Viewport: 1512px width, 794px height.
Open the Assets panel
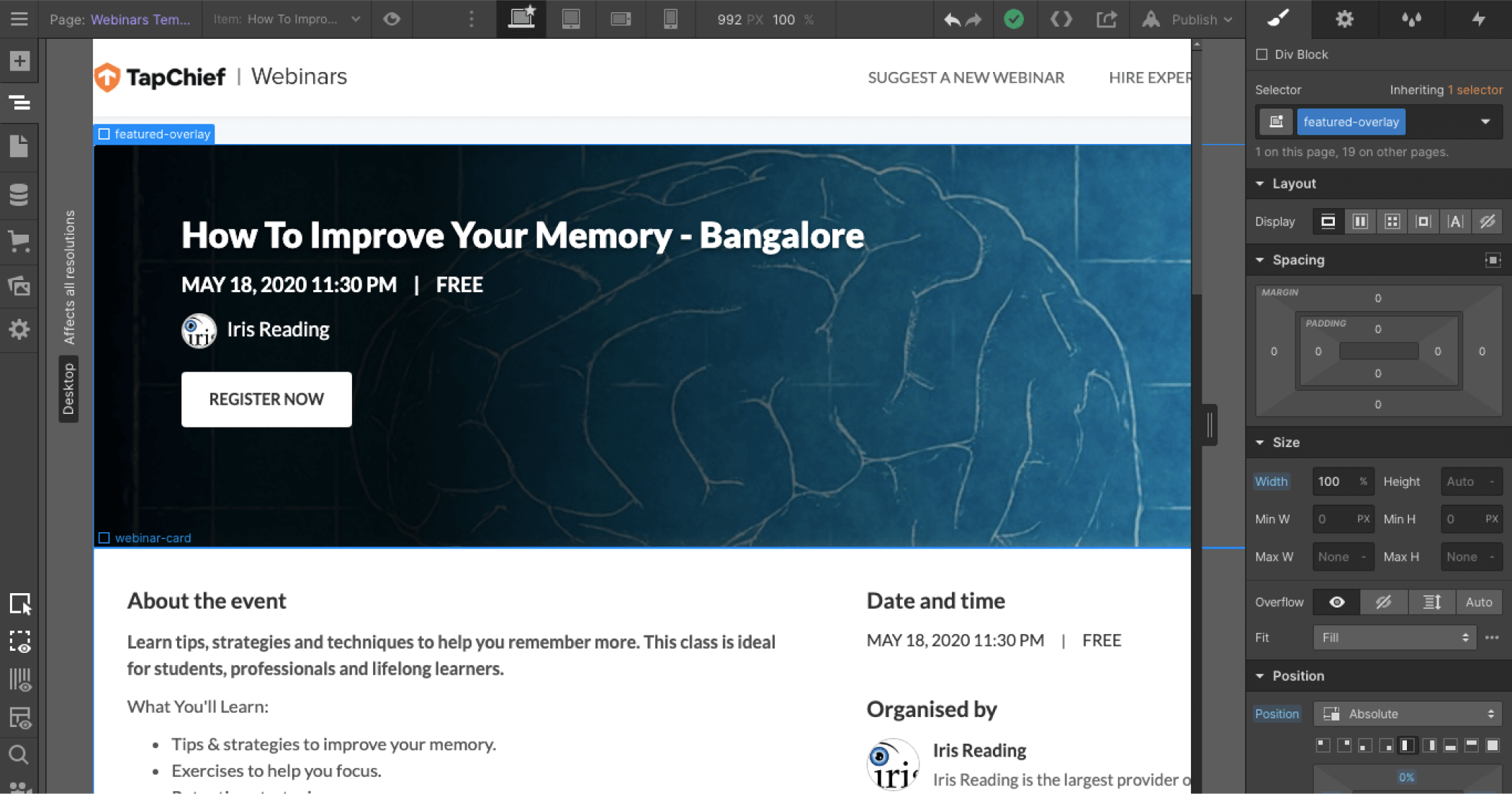[x=19, y=286]
